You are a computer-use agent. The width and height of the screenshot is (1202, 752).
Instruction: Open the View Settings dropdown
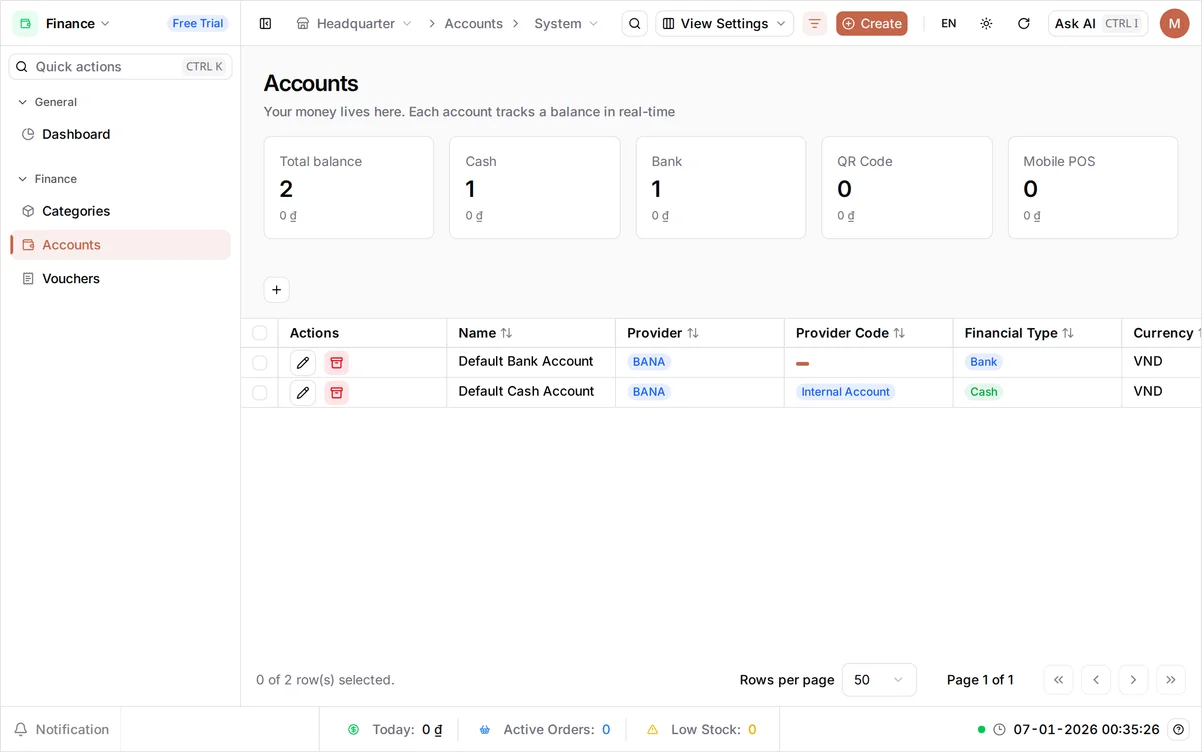click(x=725, y=23)
